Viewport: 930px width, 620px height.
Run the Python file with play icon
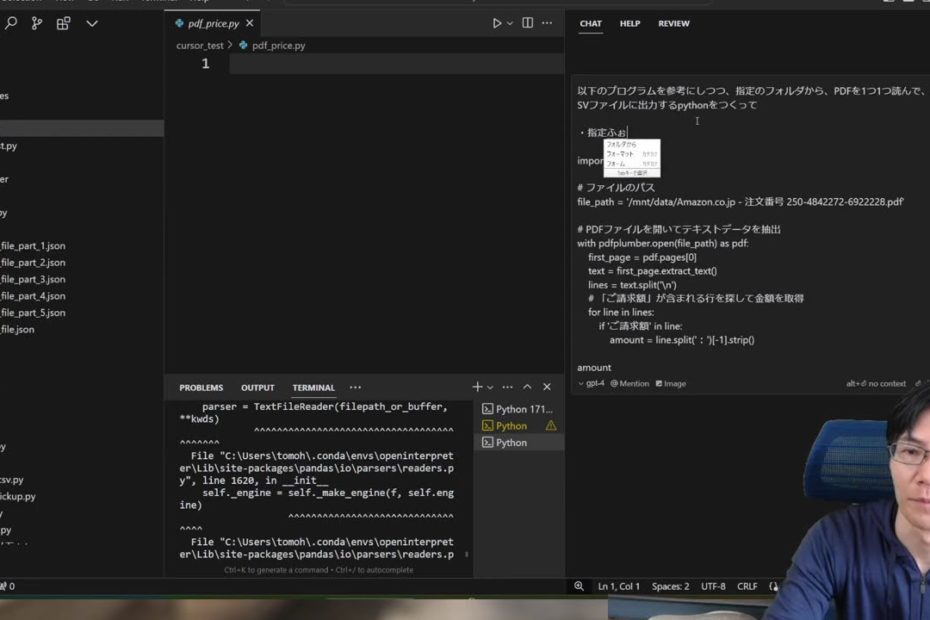pos(497,23)
